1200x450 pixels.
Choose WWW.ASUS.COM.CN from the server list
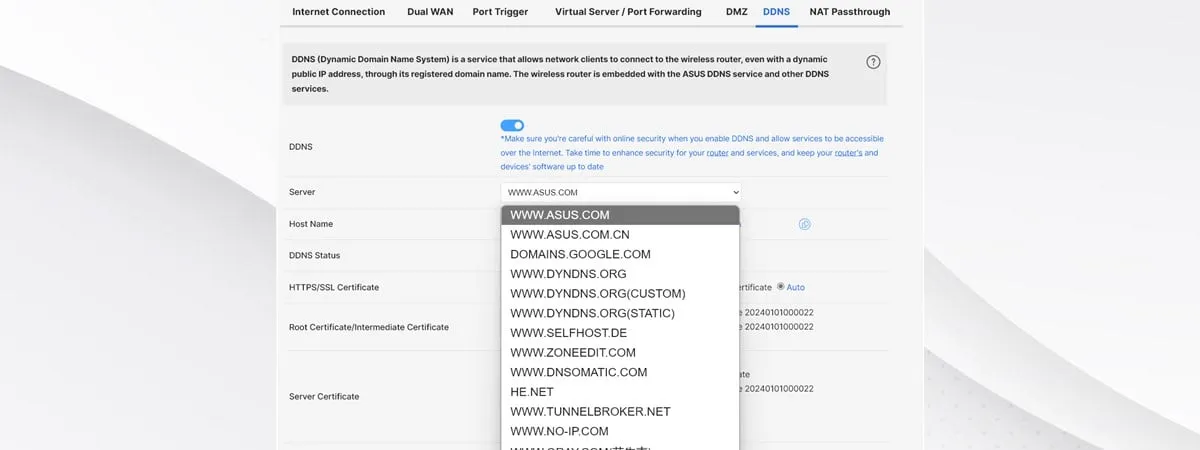point(570,234)
